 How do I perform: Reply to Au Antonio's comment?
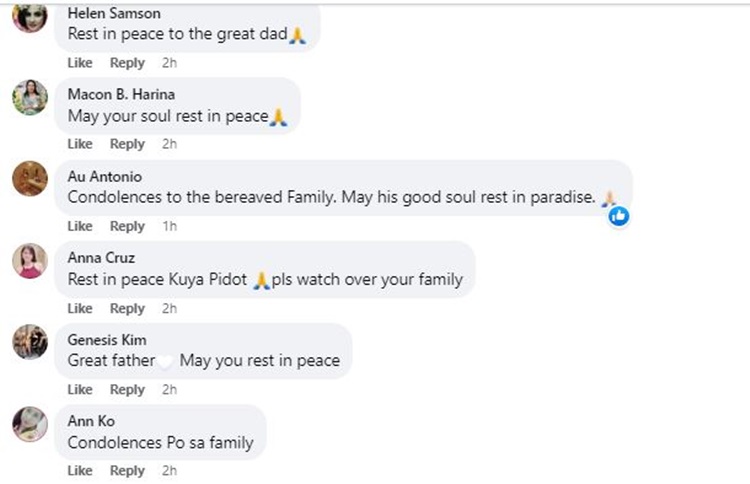point(127,226)
